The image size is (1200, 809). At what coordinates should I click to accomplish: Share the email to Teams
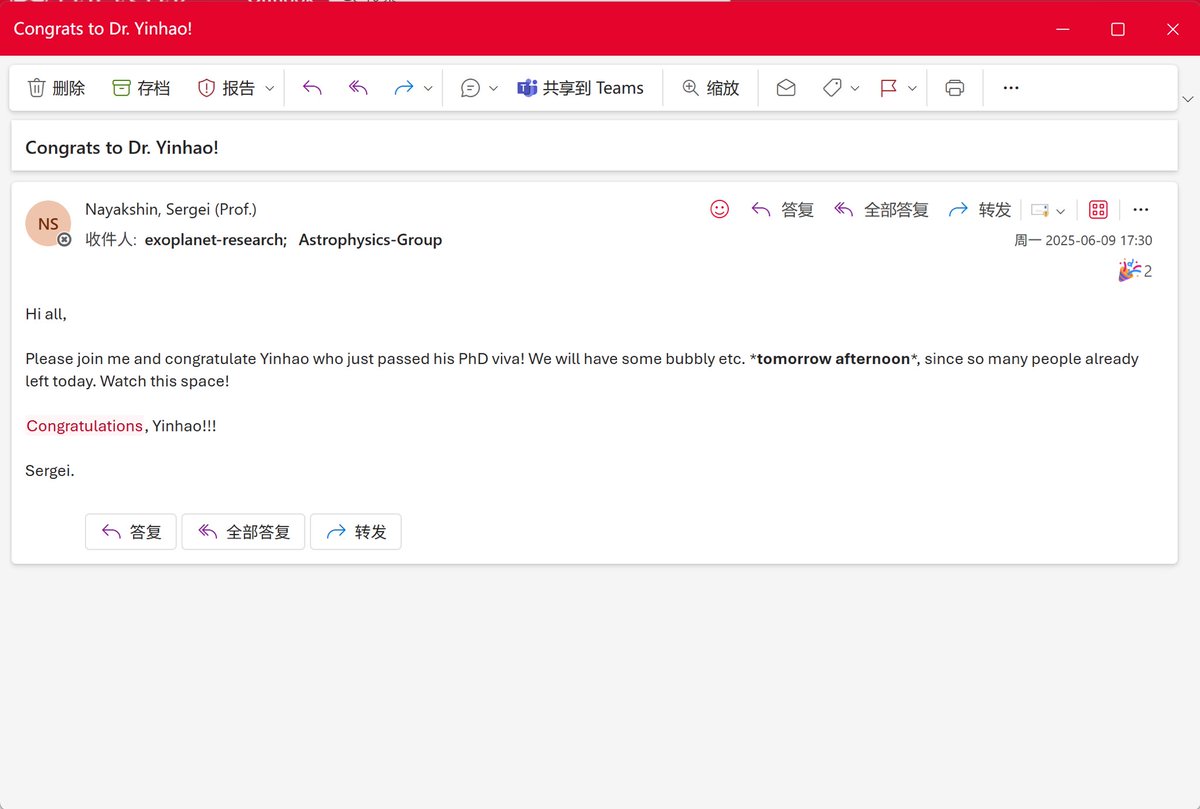583,87
